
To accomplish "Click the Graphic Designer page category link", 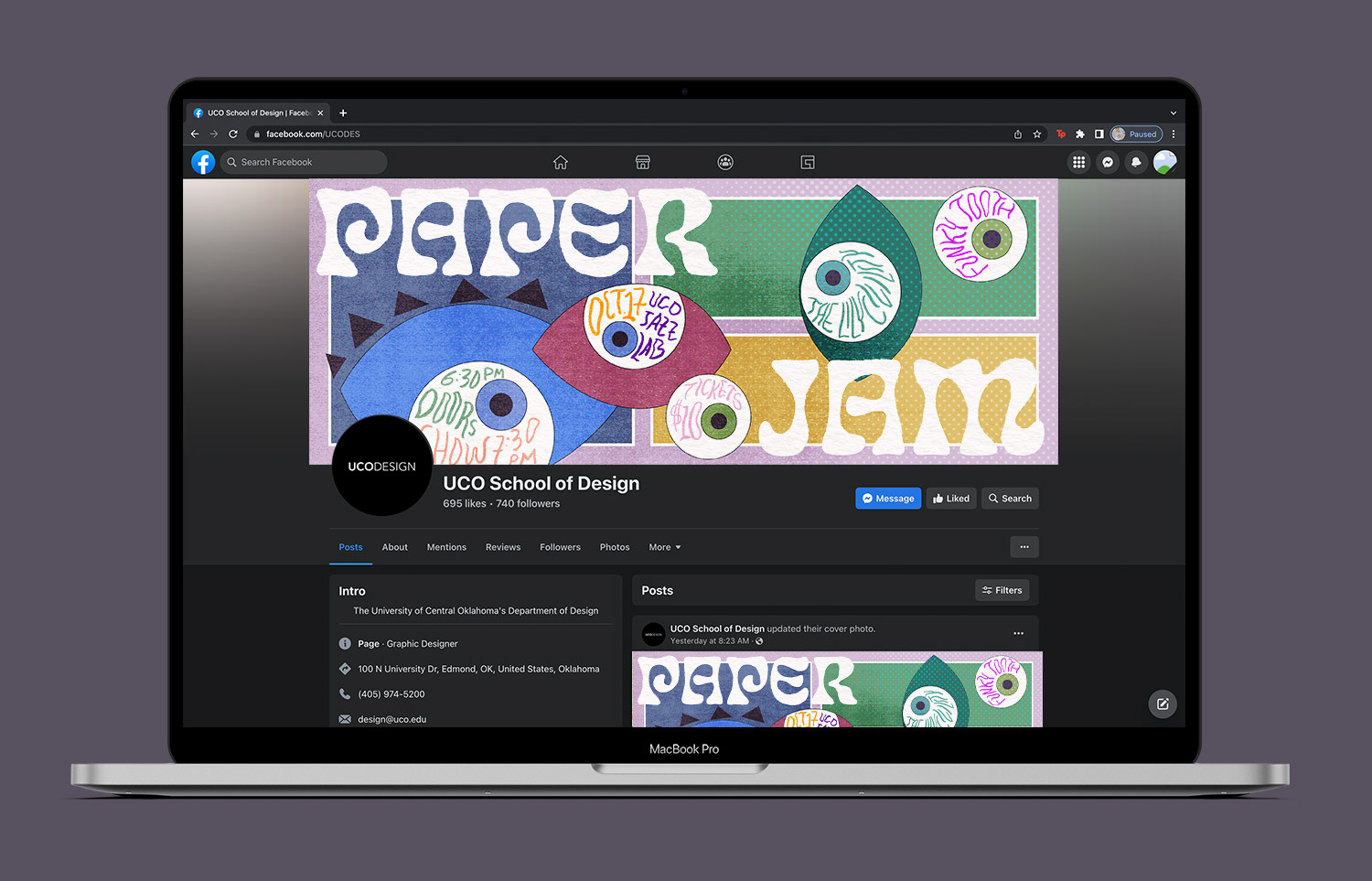I will coord(422,644).
